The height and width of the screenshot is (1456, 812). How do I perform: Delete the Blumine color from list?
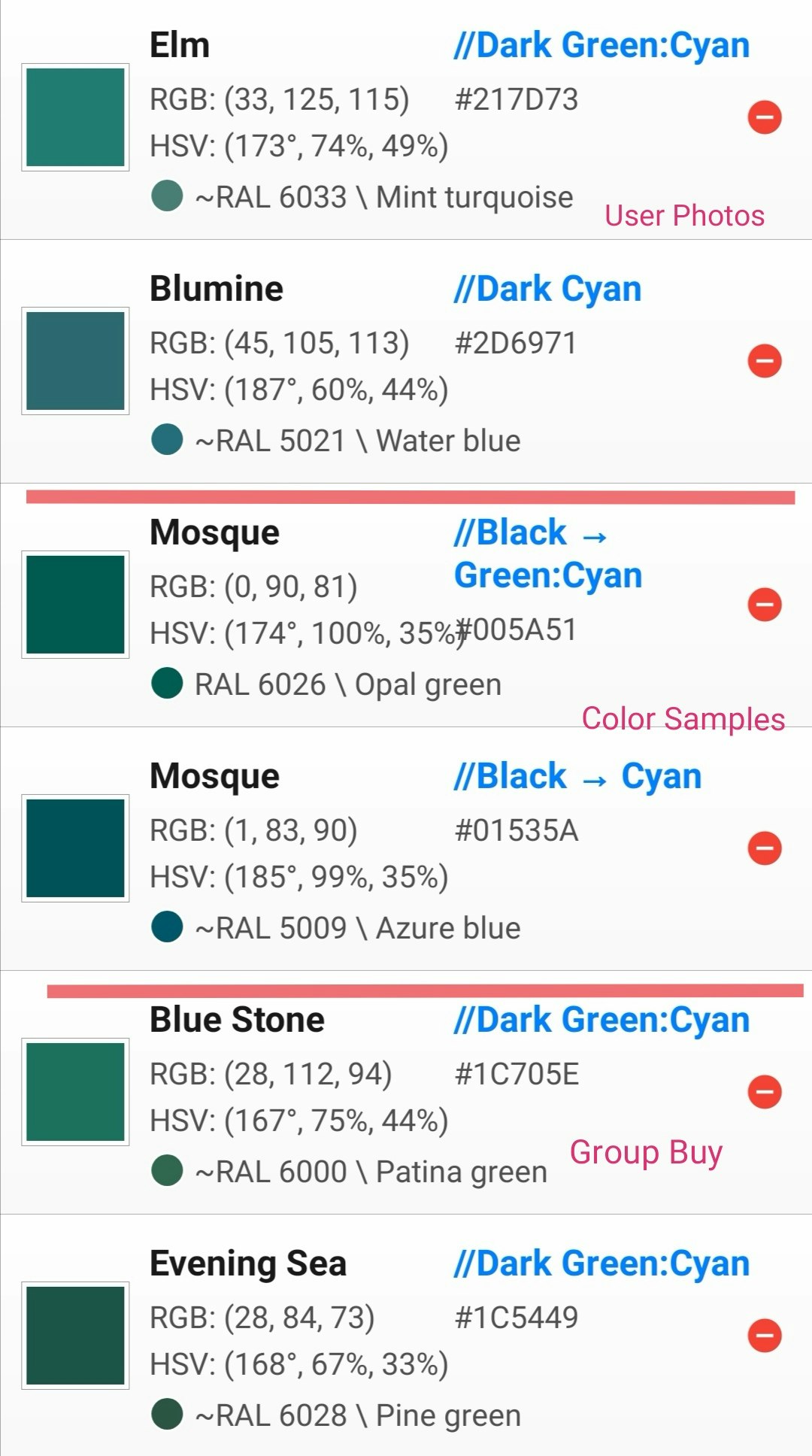click(x=765, y=361)
